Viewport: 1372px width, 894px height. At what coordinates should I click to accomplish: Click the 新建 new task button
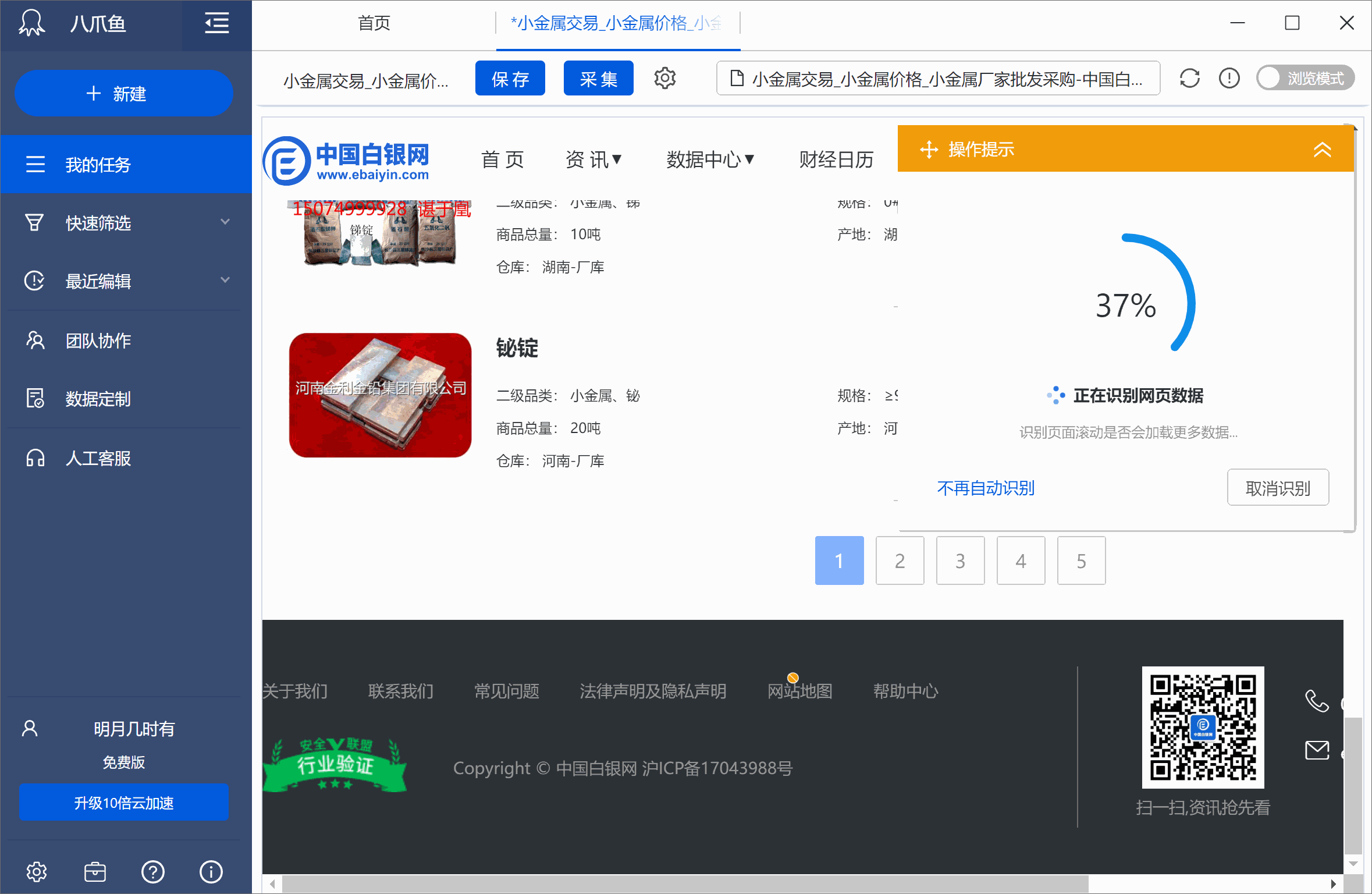pyautogui.click(x=124, y=93)
